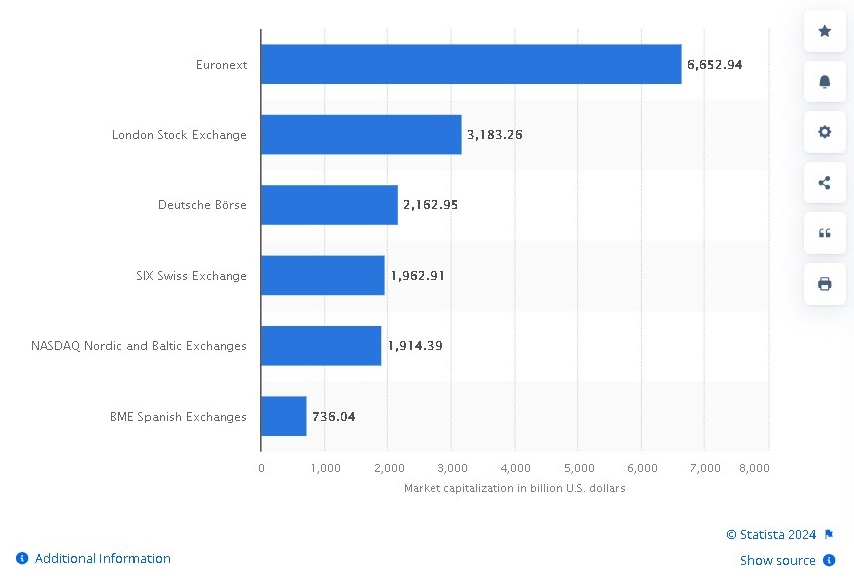
Task: Click the print icon
Action: (x=824, y=284)
